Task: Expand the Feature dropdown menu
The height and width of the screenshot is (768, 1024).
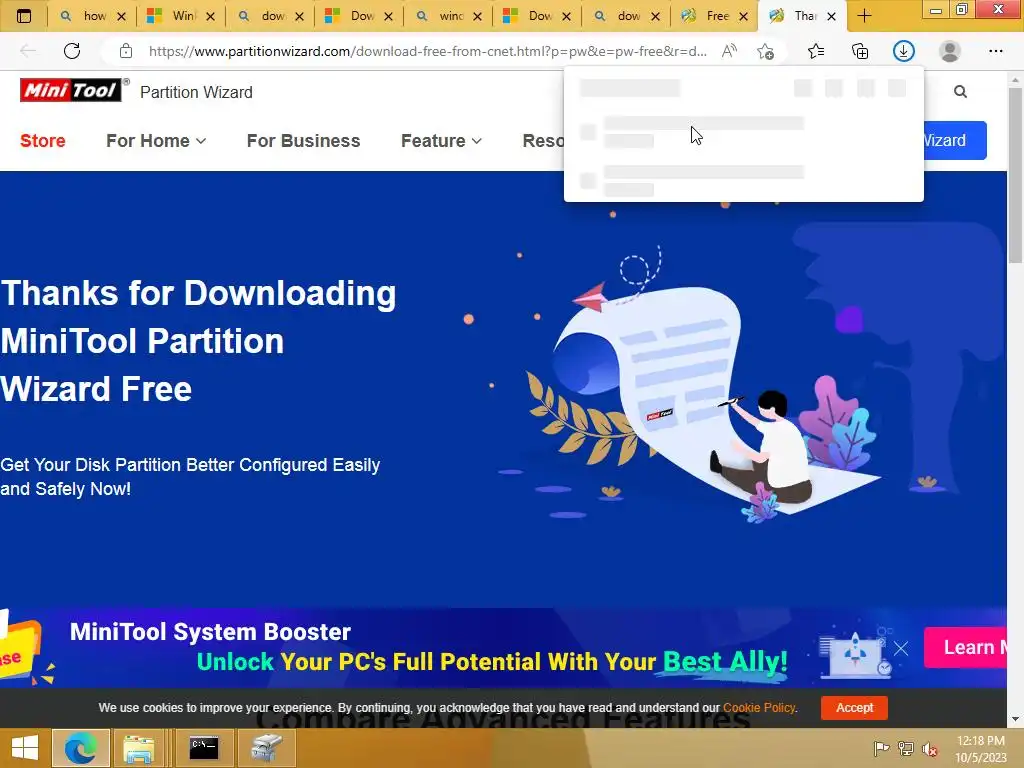Action: 441,140
